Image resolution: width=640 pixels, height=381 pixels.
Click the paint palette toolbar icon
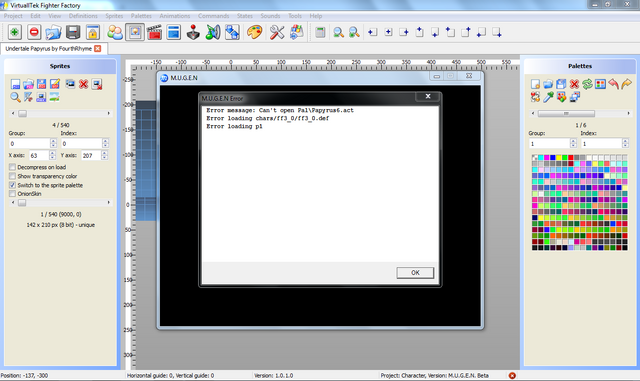254,32
